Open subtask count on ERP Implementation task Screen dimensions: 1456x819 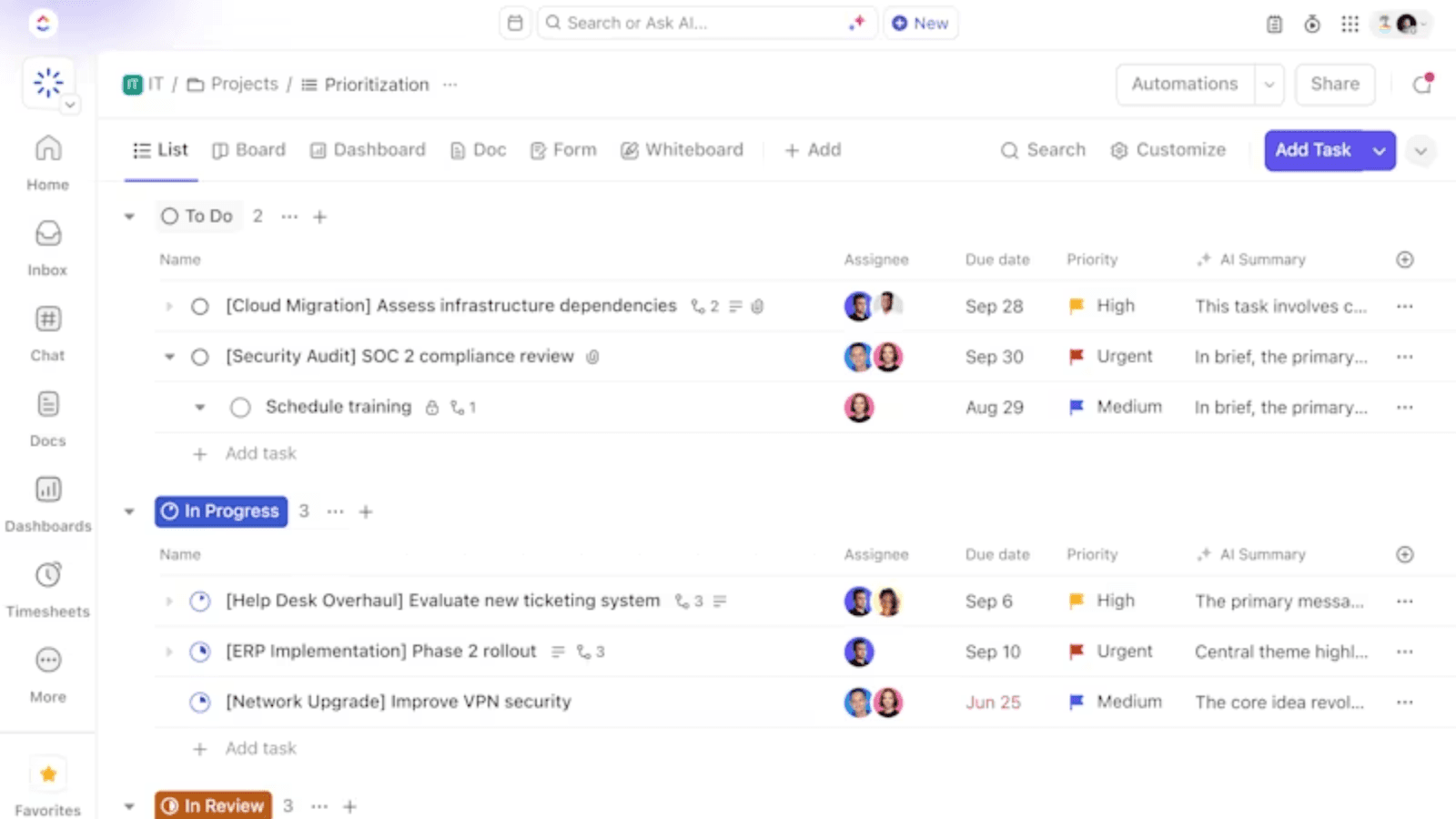tap(591, 652)
